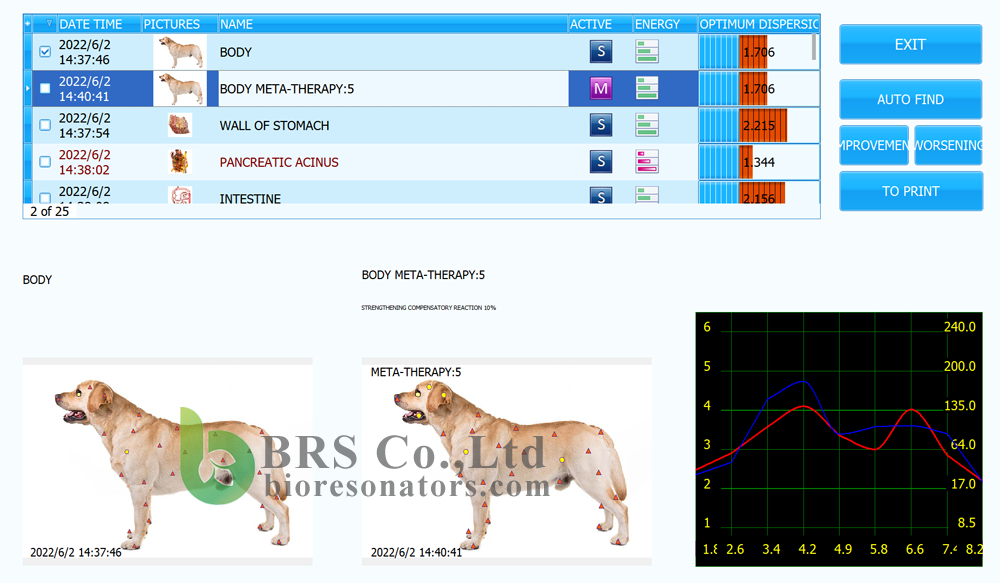Click the large META-THERAPY:5 dog image
Image resolution: width=1000 pixels, height=583 pixels.
point(506,462)
